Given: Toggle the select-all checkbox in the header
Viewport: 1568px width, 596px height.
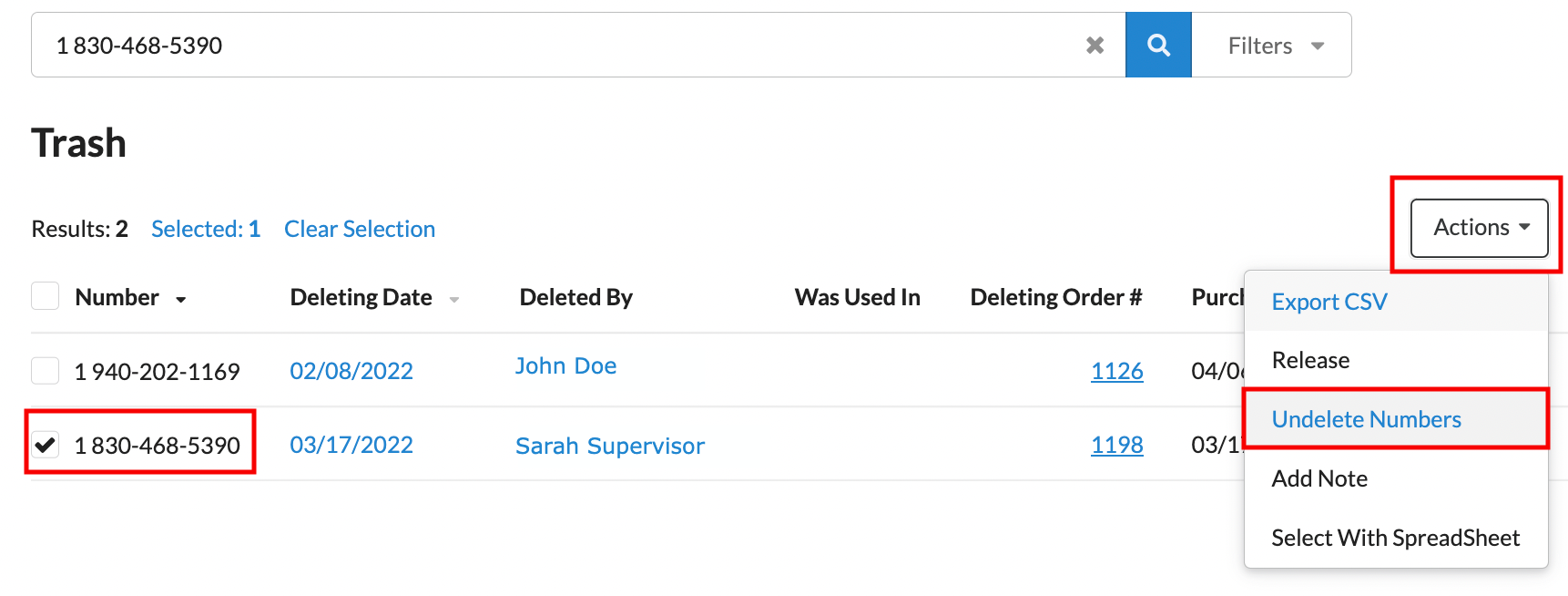Looking at the screenshot, I should pyautogui.click(x=46, y=296).
